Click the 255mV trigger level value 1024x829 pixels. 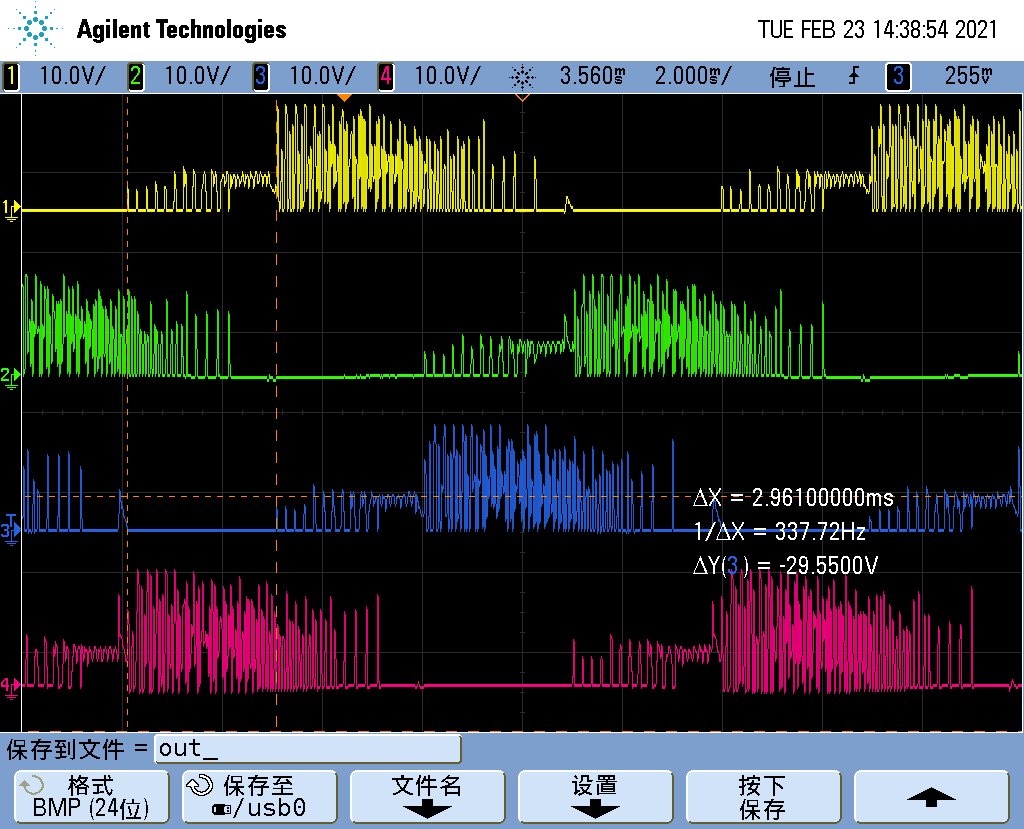tap(968, 76)
